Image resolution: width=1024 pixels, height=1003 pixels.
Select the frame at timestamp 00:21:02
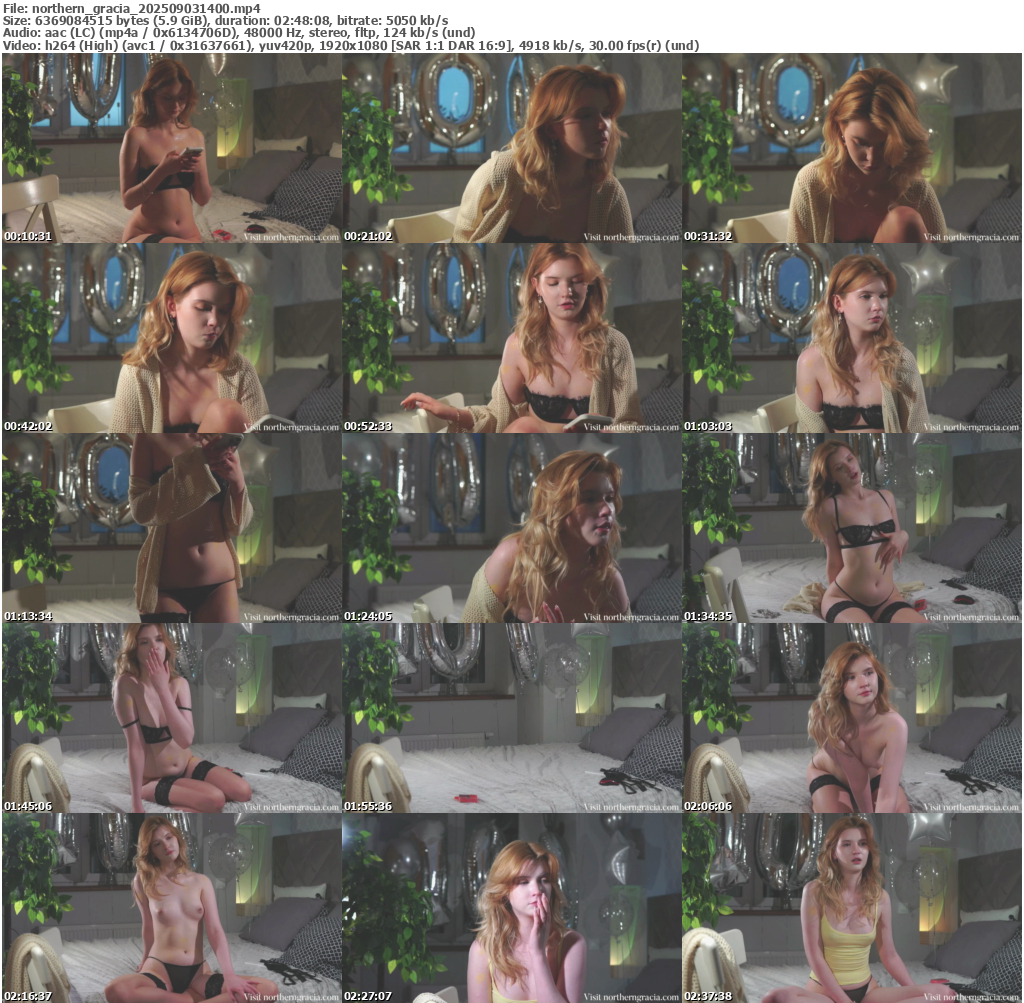tap(511, 148)
